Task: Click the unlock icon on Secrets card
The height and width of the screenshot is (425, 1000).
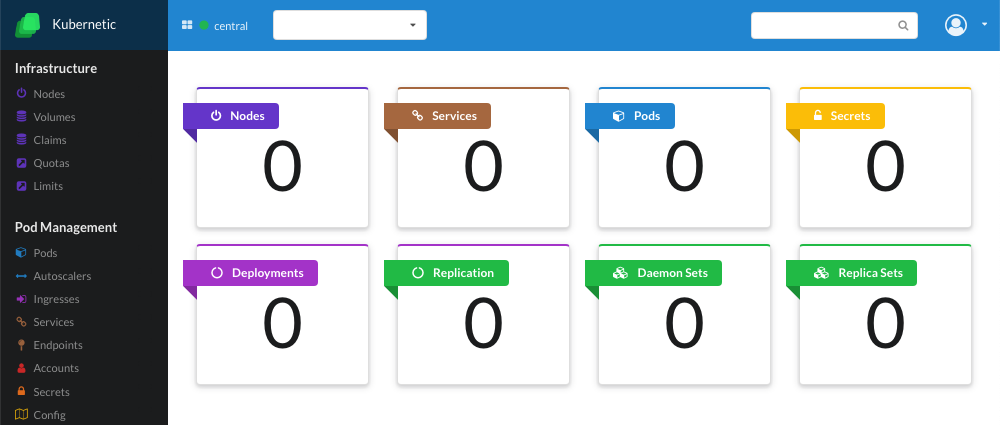Action: pyautogui.click(x=818, y=116)
